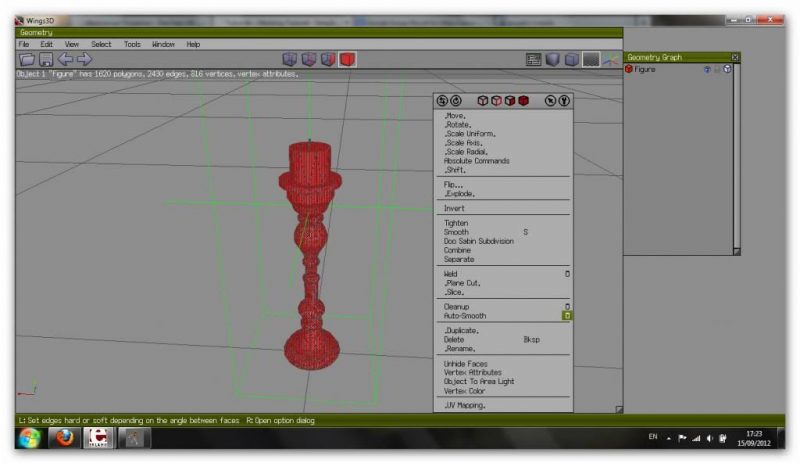Switch to edge selection mode cube
The width and height of the screenshot is (800, 463).
(309, 60)
